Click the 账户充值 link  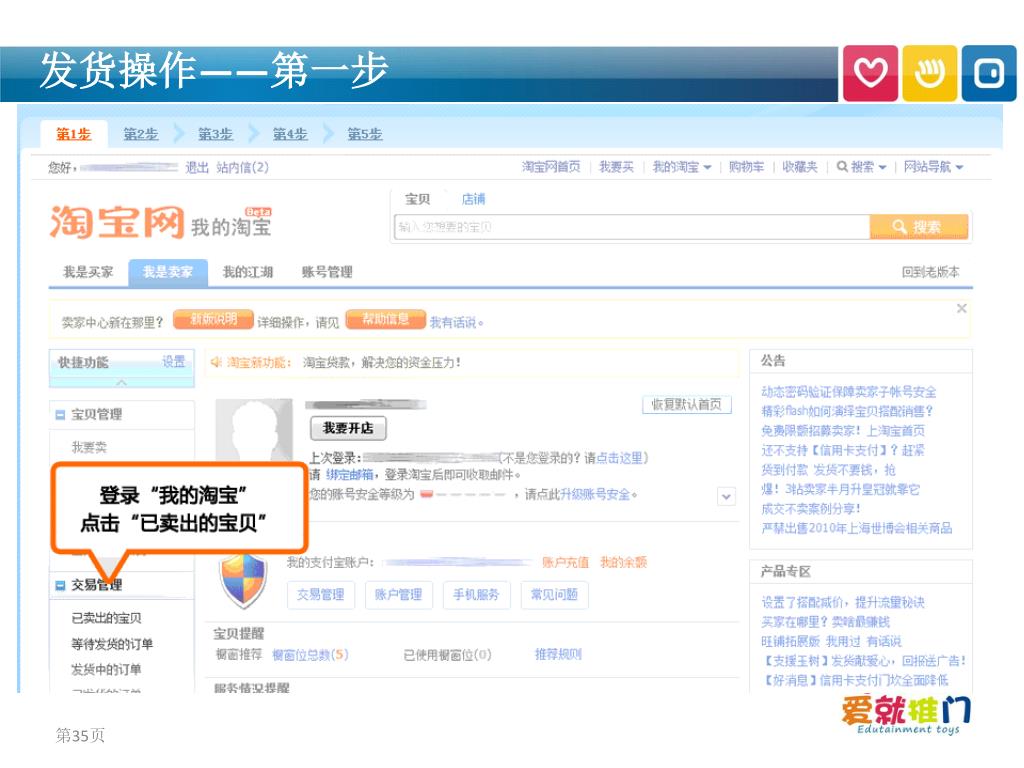coord(565,562)
